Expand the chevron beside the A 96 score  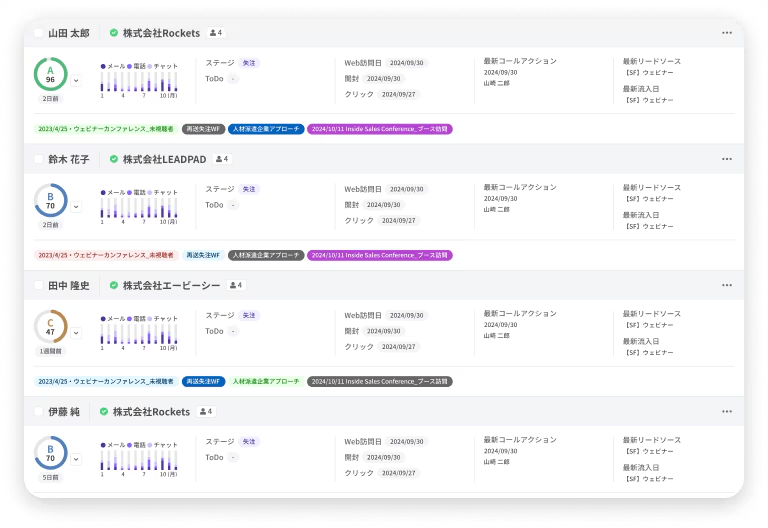[76, 80]
